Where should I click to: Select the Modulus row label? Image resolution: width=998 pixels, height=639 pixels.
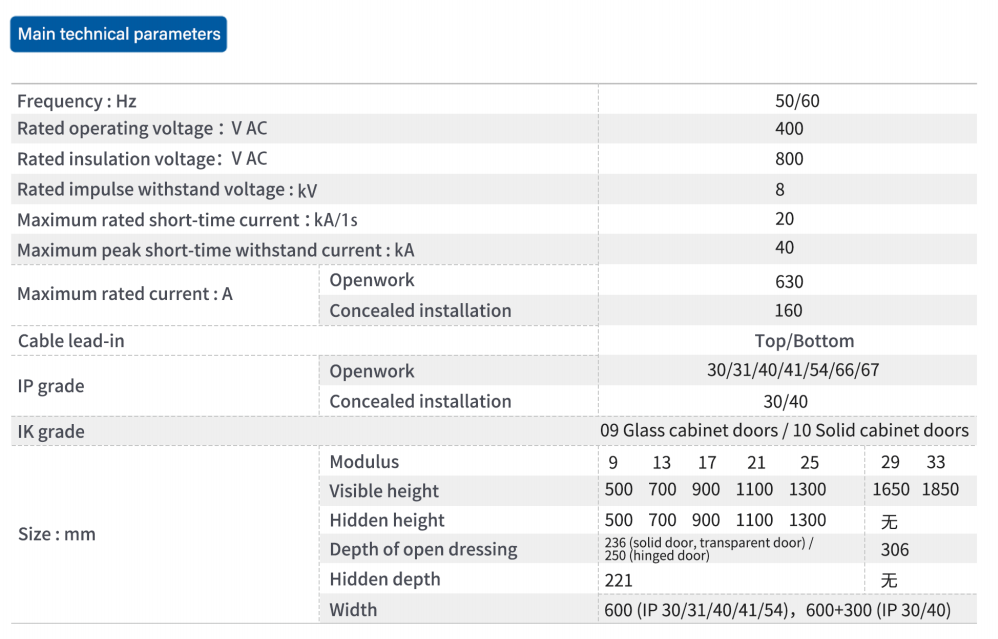point(364,461)
